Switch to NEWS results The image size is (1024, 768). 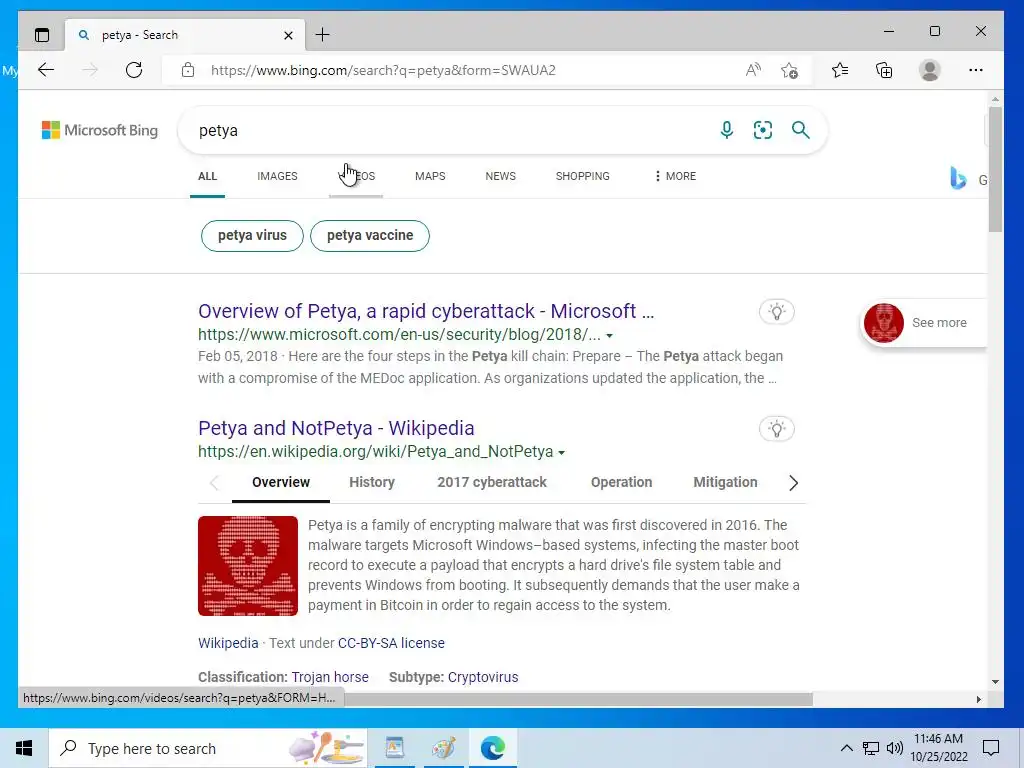[x=500, y=176]
